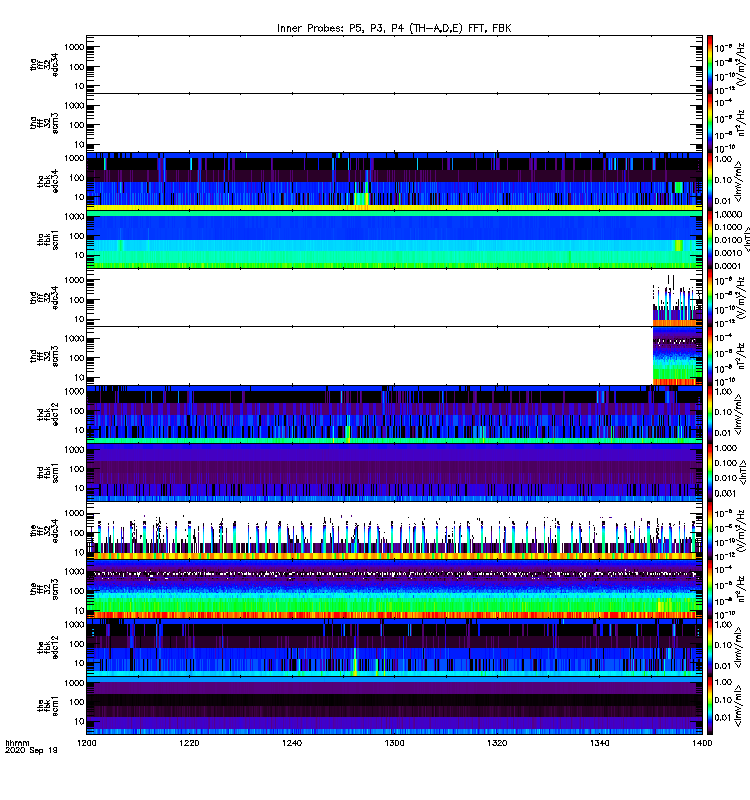Click the thd fff scm3 data burst near 1355
The height and width of the screenshot is (800, 750).
coord(678,356)
